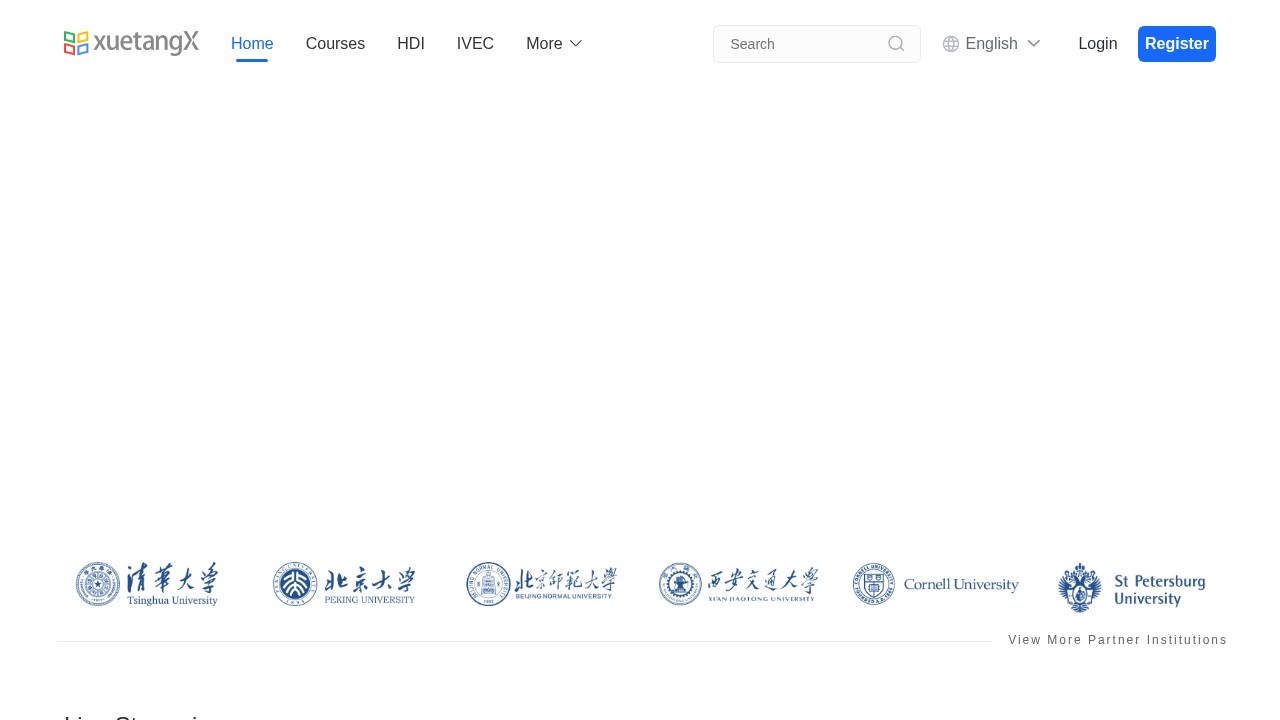Open the Cornell University logo

(x=936, y=584)
